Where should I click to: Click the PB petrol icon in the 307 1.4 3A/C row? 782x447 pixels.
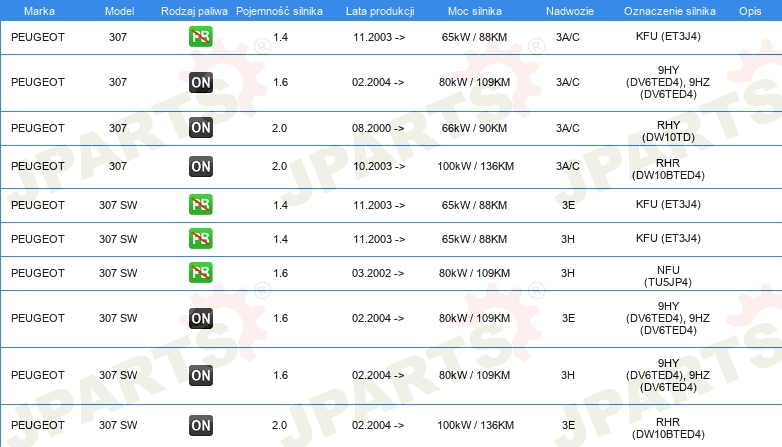(200, 37)
